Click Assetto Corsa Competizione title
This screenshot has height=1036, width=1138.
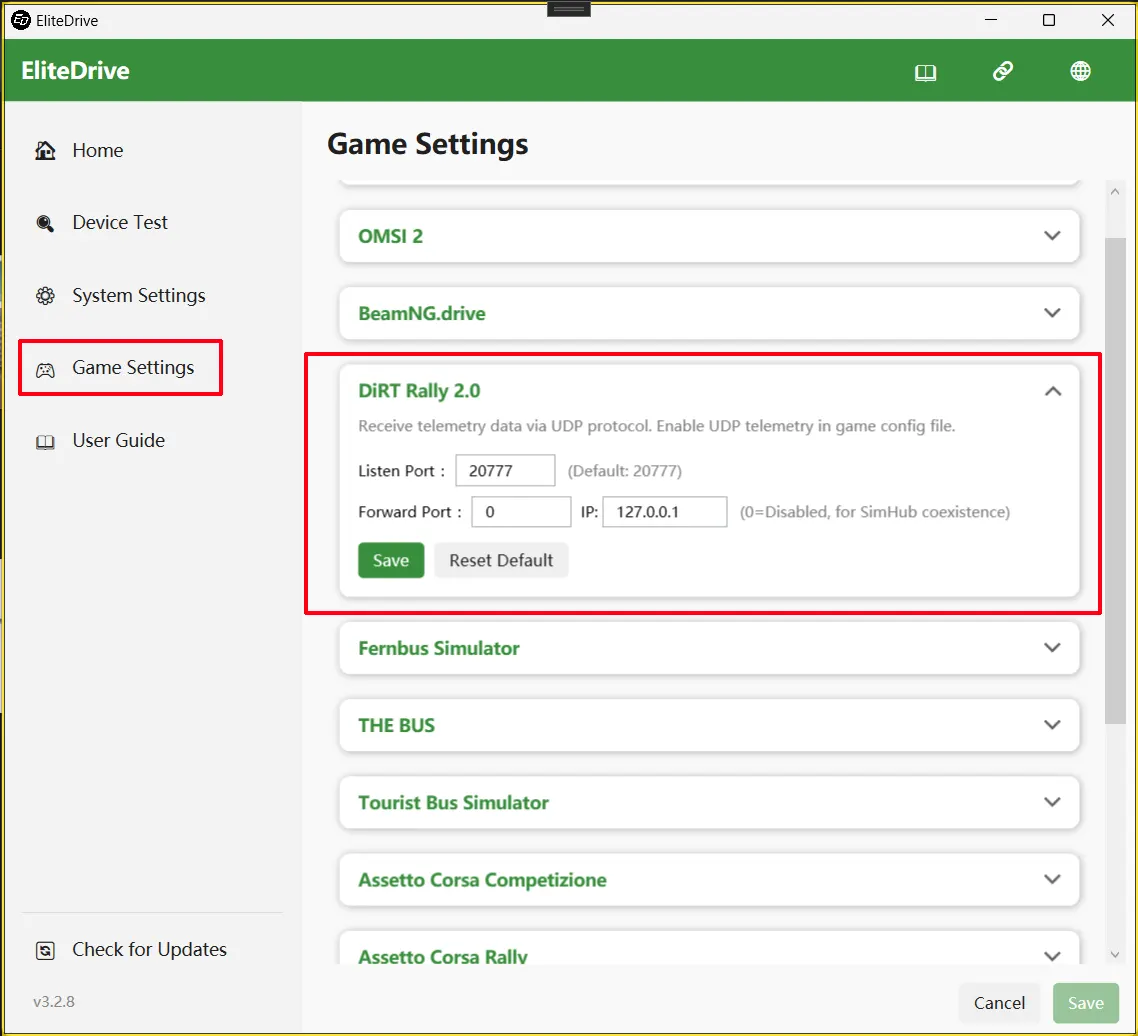(482, 880)
